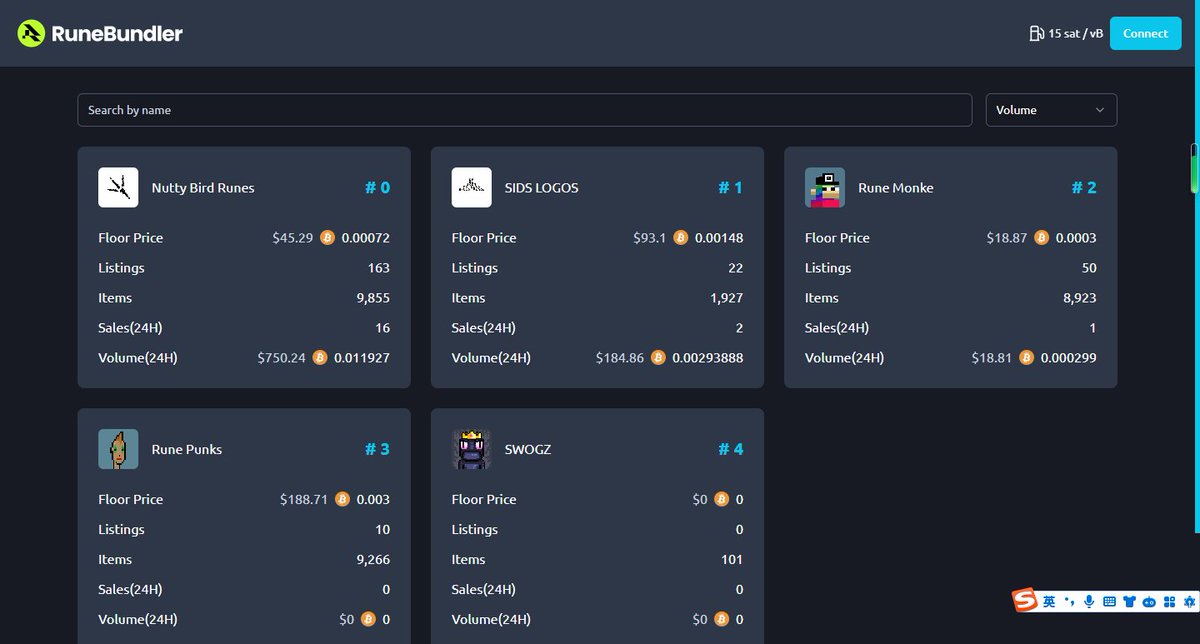Click the RuneBundler logo icon
This screenshot has width=1200, height=644.
click(x=32, y=33)
